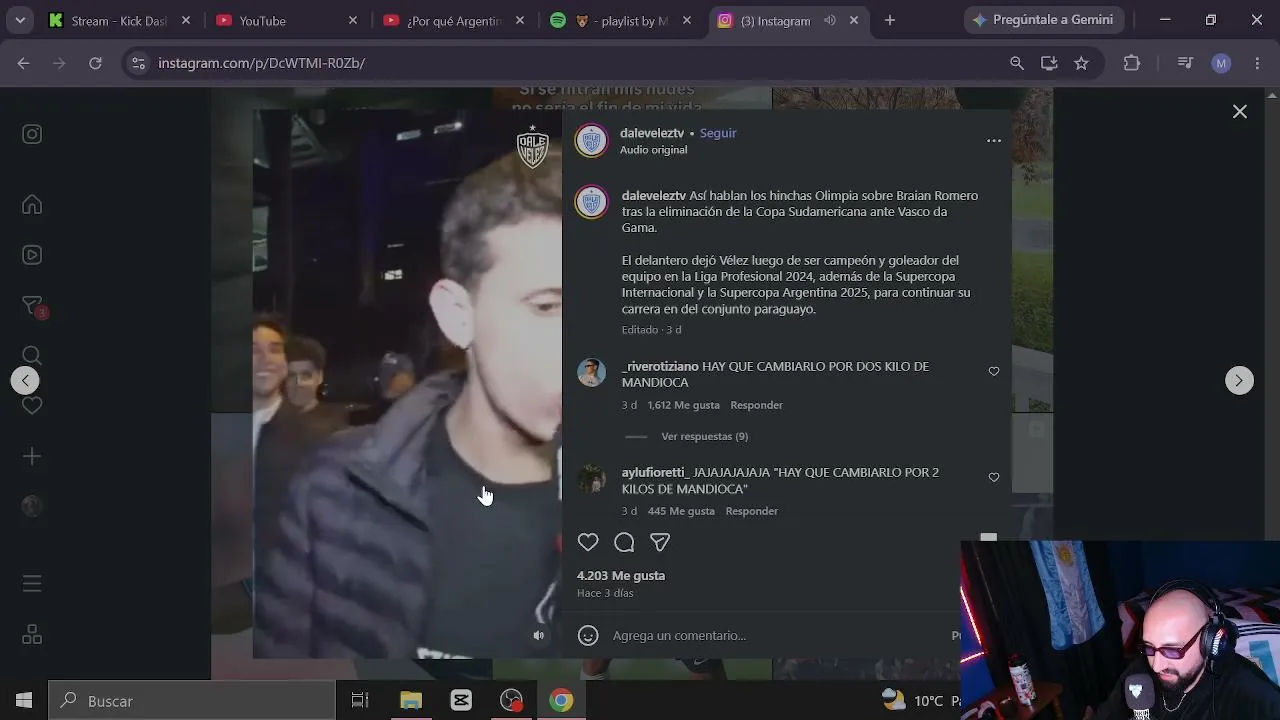
Task: Open post options three-dot menu
Action: [994, 141]
